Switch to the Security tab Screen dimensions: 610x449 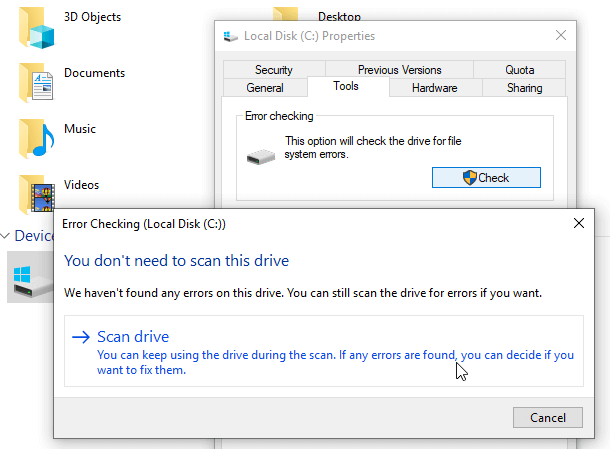274,70
